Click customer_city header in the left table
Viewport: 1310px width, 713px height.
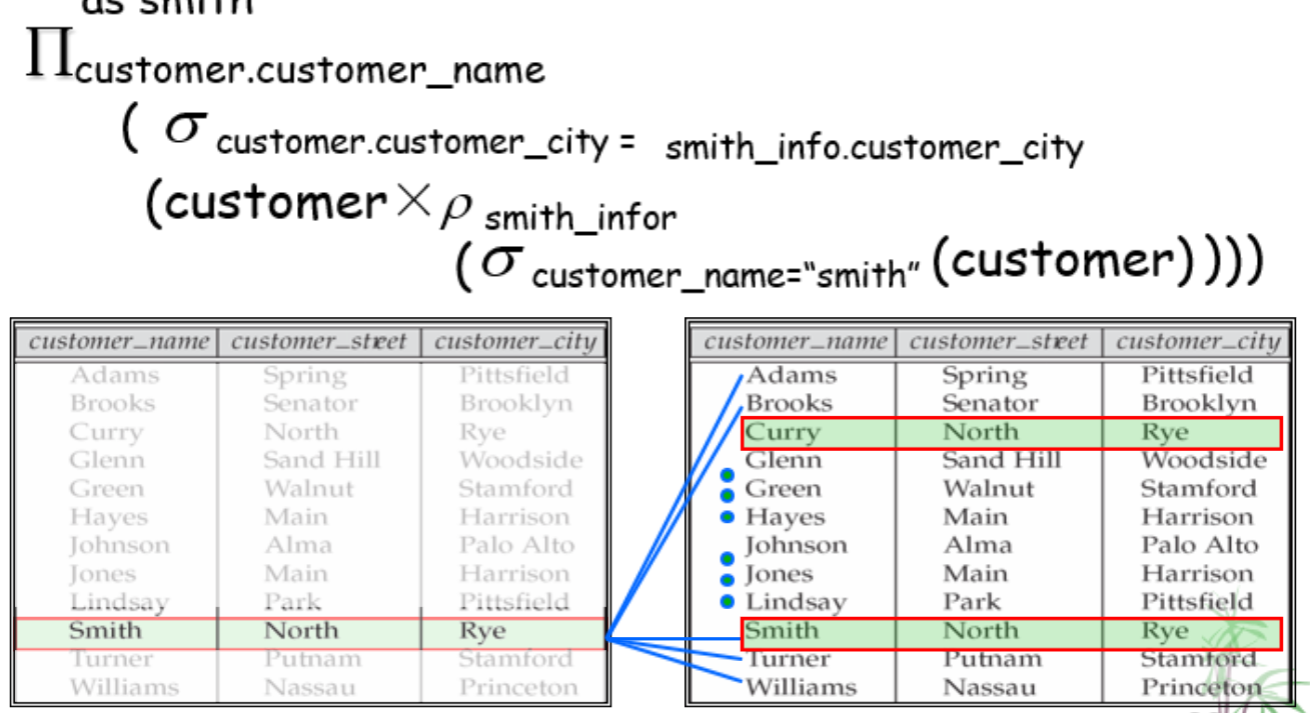coord(516,342)
